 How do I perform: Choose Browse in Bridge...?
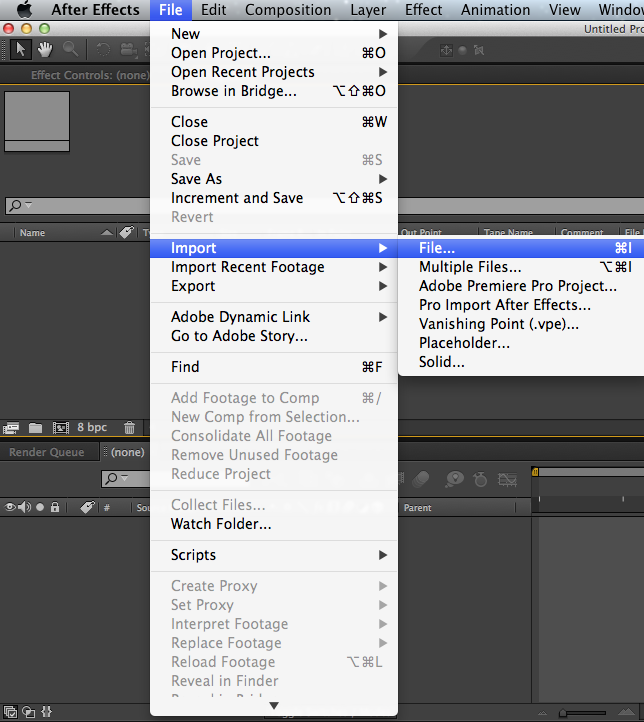274,91
